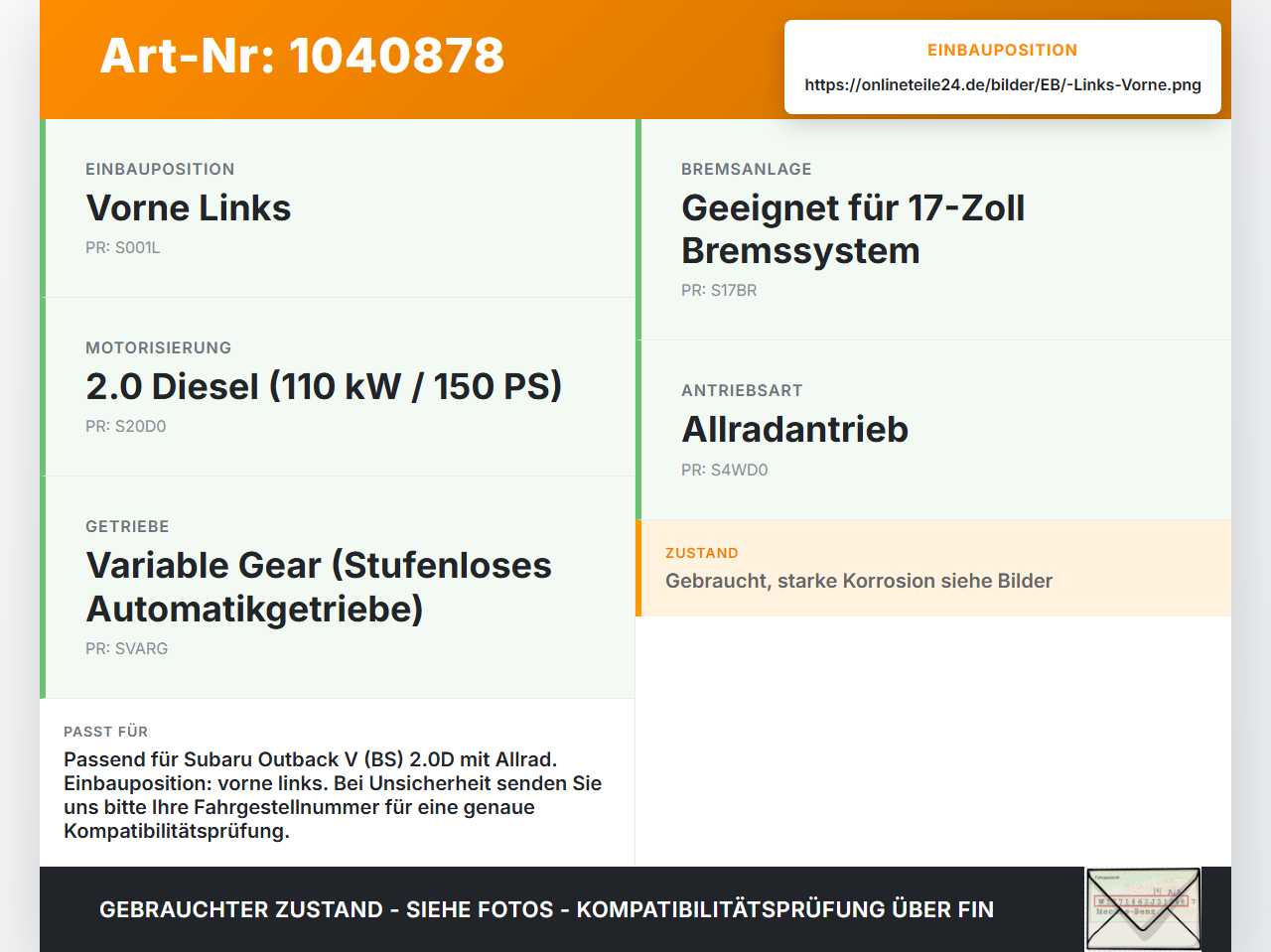
Task: Click the GEBRAUCHTER ZUSTAND footer banner text
Action: 546,909
